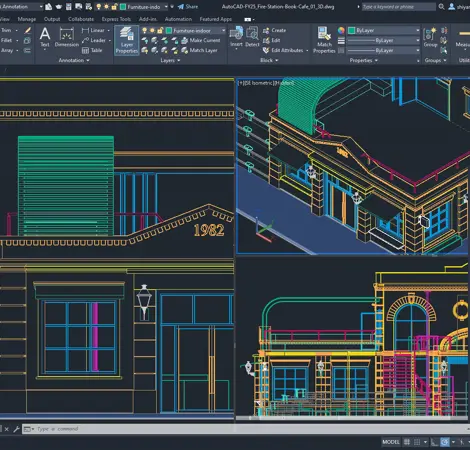This screenshot has height=450, width=470.
Task: Open the Automation ribbon tab
Action: [178, 19]
